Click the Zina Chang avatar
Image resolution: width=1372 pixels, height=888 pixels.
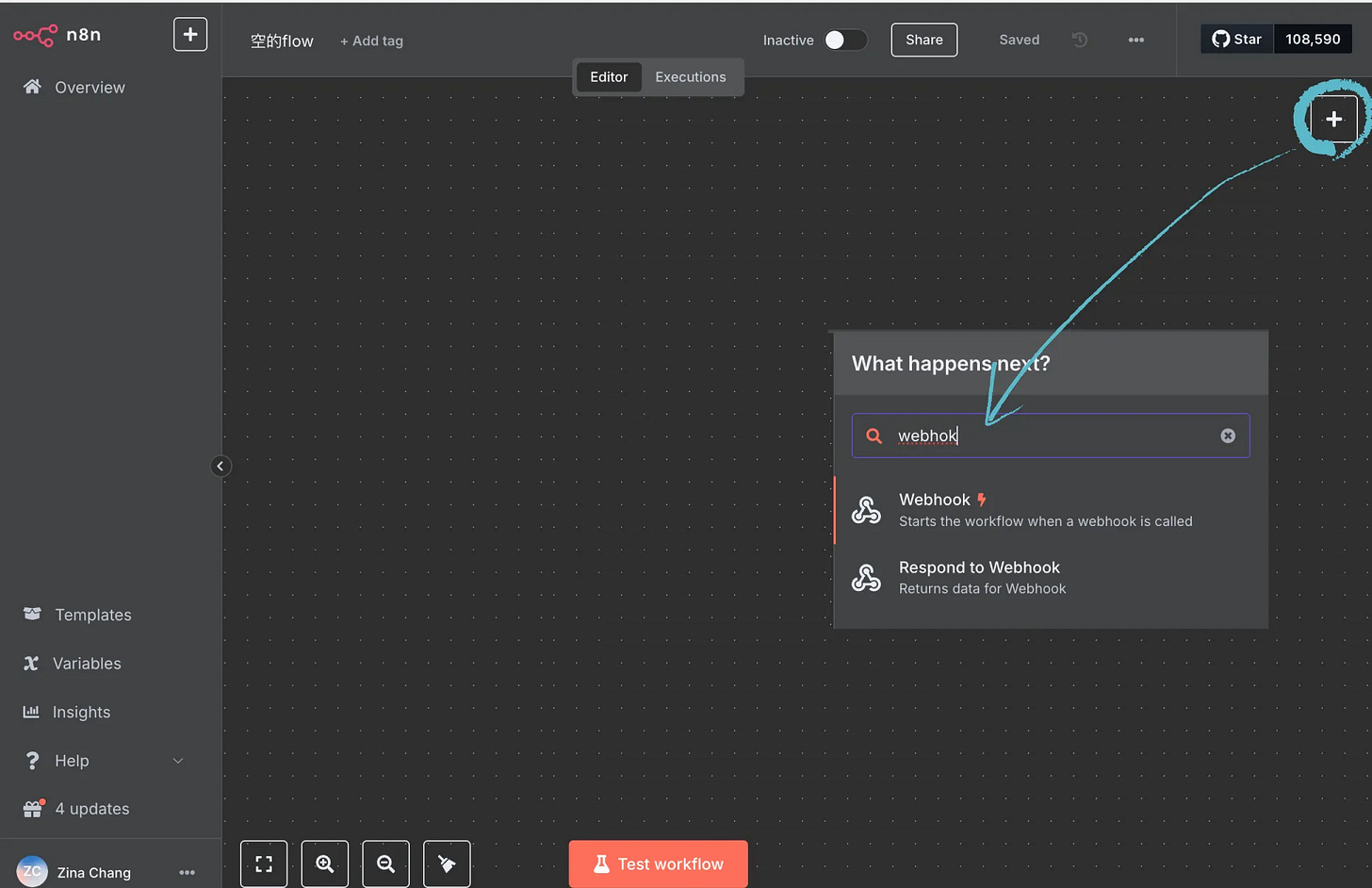click(x=32, y=872)
